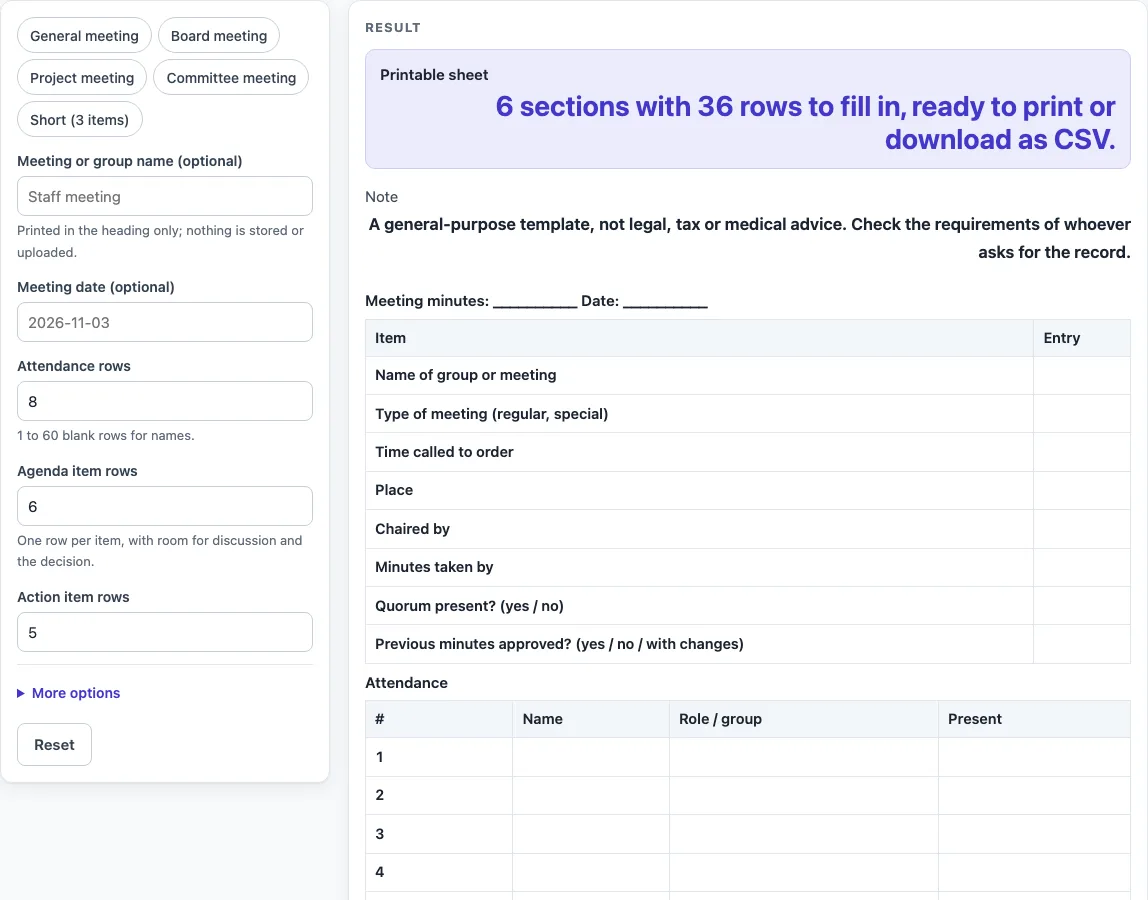Click the template disclaimer note text
This screenshot has height=900, width=1148.
749,238
